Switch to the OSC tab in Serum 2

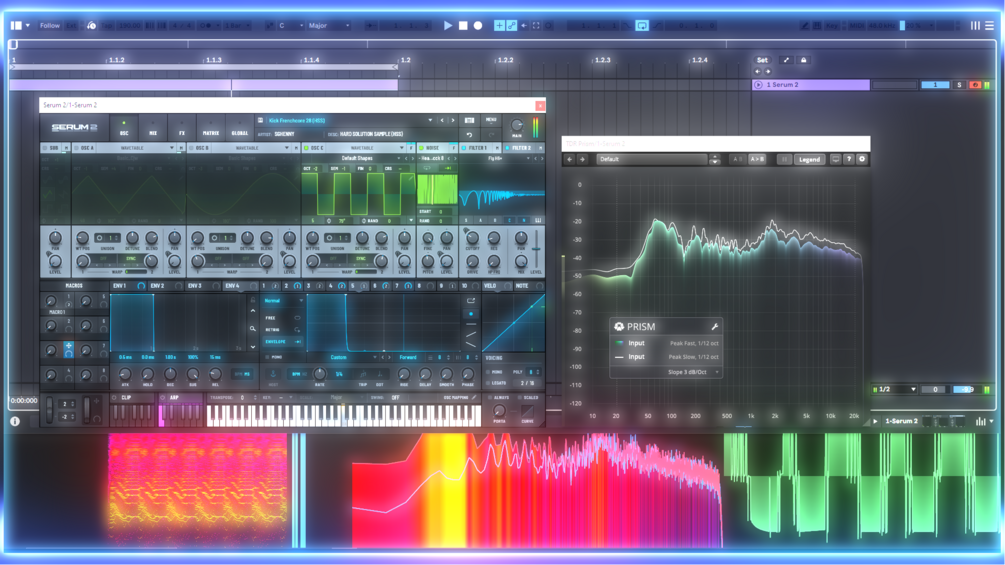[124, 127]
